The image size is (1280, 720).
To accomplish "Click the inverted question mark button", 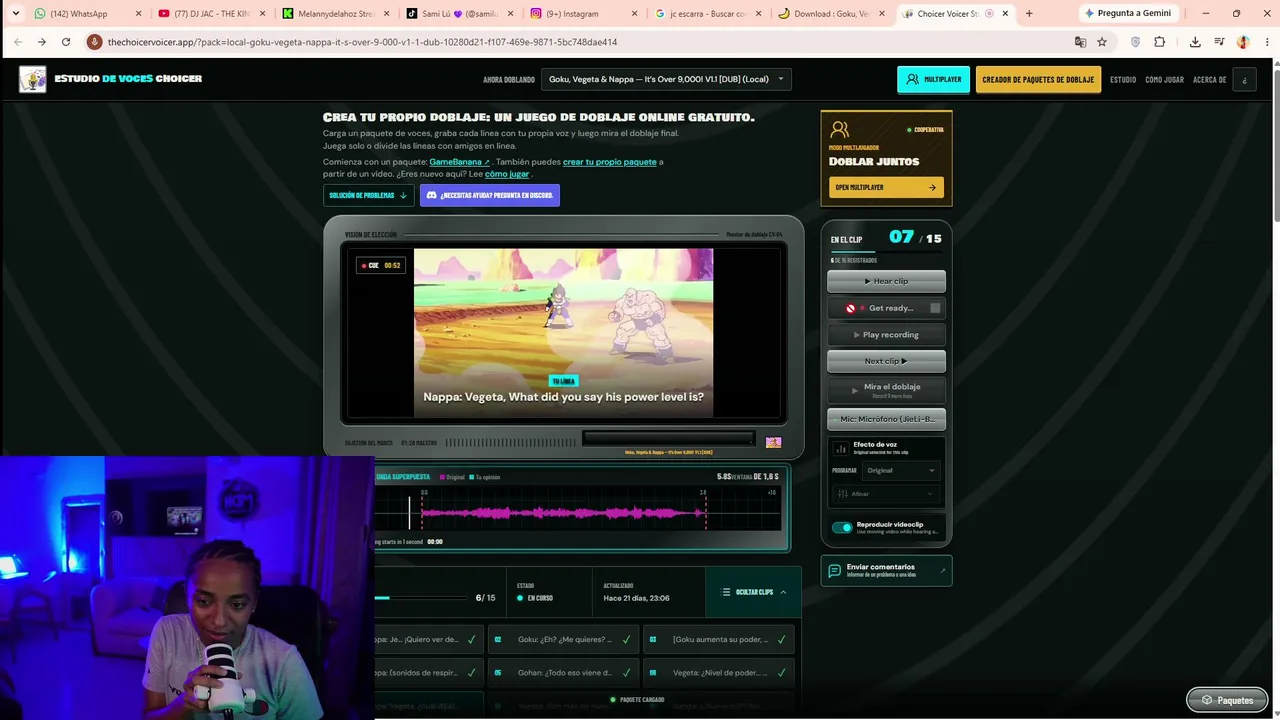I will [1245, 80].
